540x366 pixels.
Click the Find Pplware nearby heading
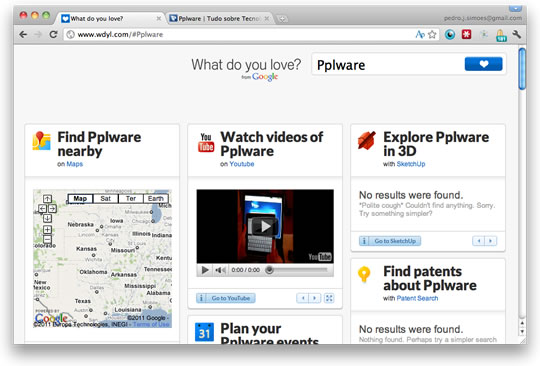[x=99, y=144]
